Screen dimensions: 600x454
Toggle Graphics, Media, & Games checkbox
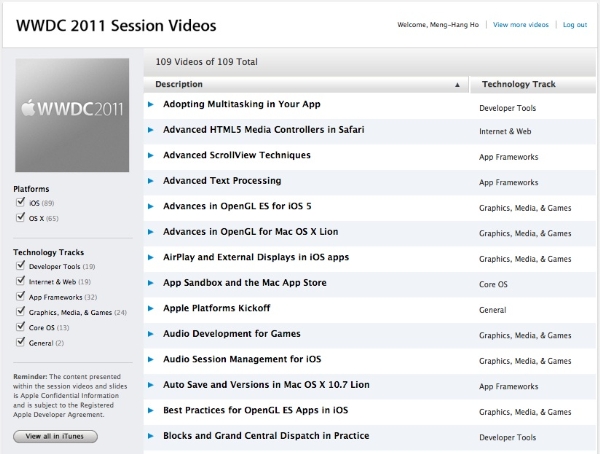(20, 311)
